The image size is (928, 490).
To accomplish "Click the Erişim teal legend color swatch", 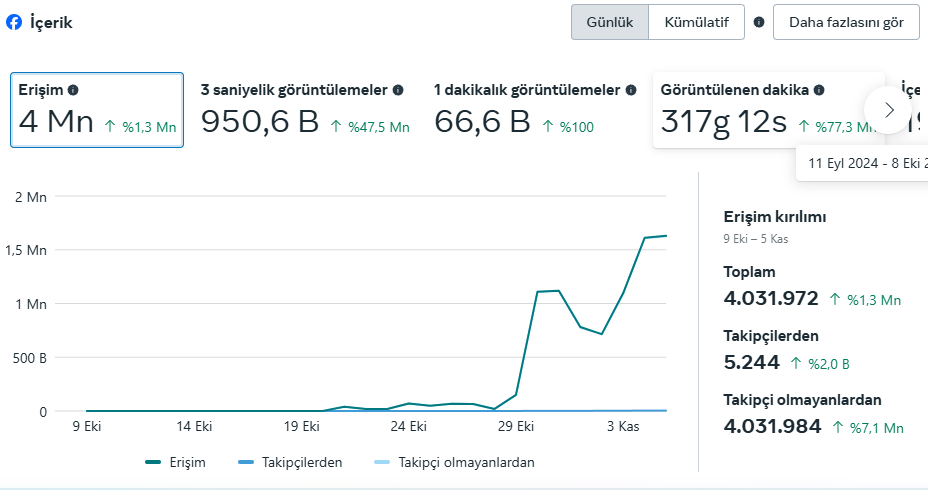I will [153, 462].
